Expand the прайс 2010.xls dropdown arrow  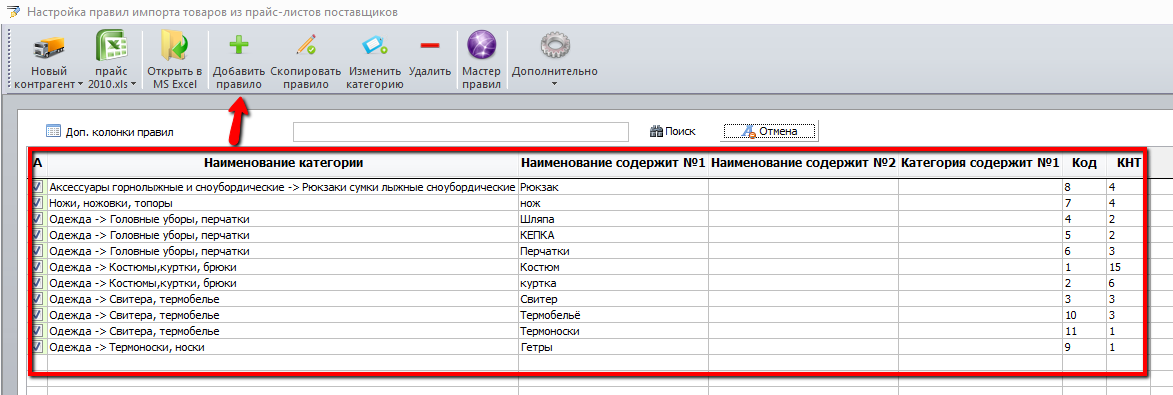tap(133, 85)
